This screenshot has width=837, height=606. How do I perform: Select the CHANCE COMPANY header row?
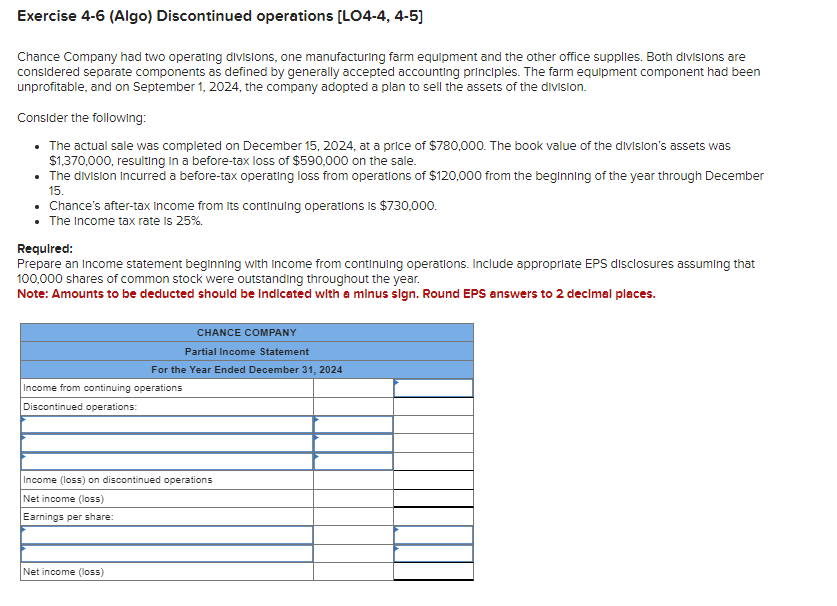click(247, 332)
